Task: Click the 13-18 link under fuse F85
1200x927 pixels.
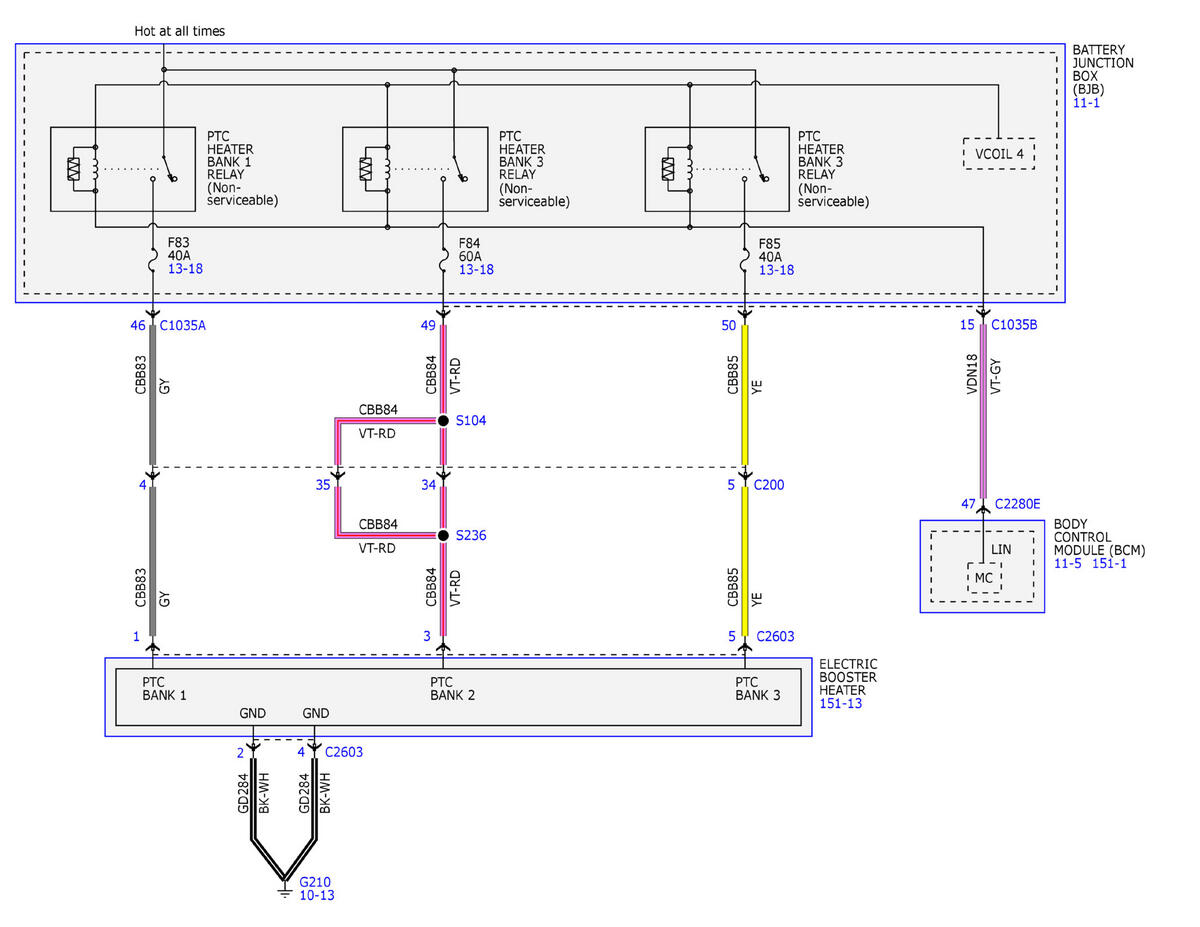Action: 777,270
